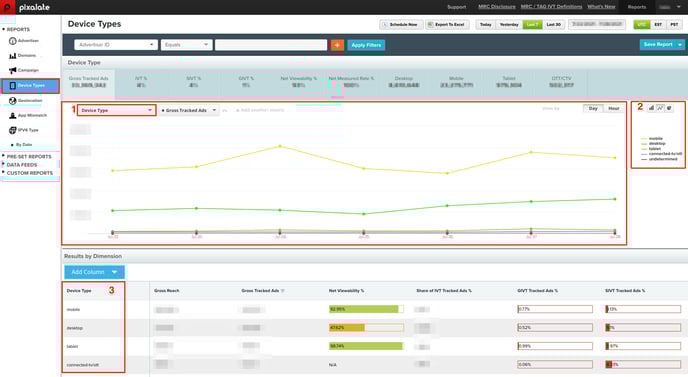Set timezone to PST

[674, 25]
